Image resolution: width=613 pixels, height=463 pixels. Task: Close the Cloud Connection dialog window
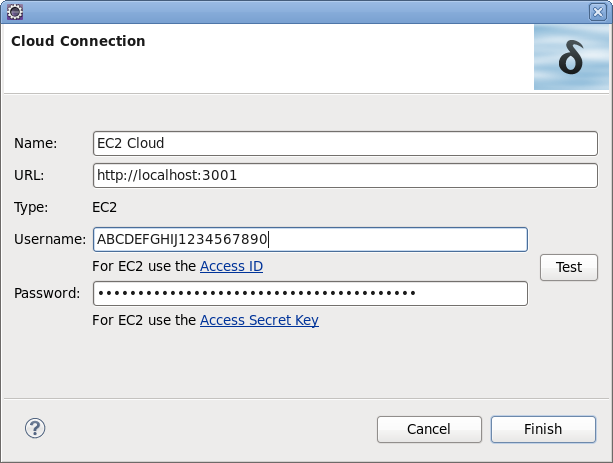598,10
